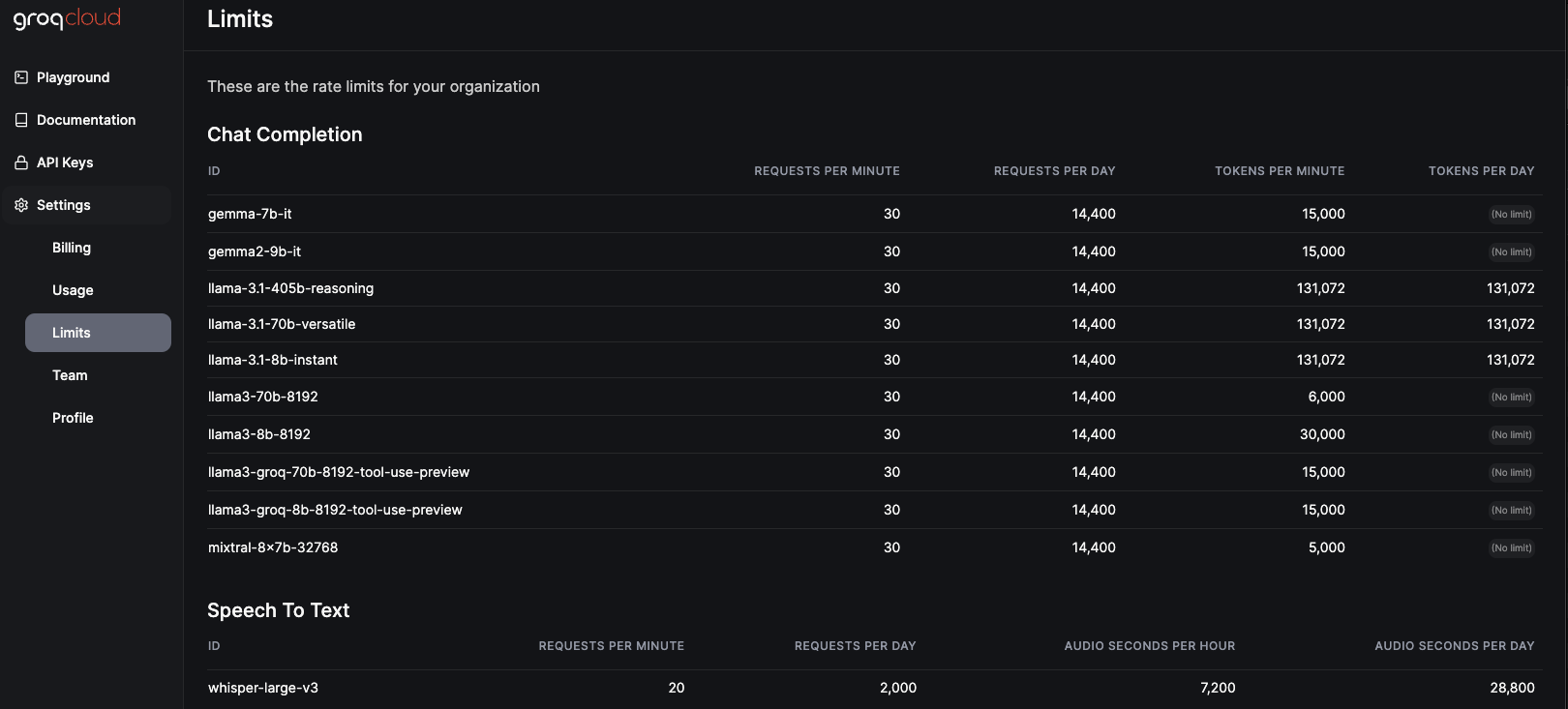Viewport: 1568px width, 709px height.
Task: Click the 28,800 audio seconds value
Action: [x=1512, y=688]
